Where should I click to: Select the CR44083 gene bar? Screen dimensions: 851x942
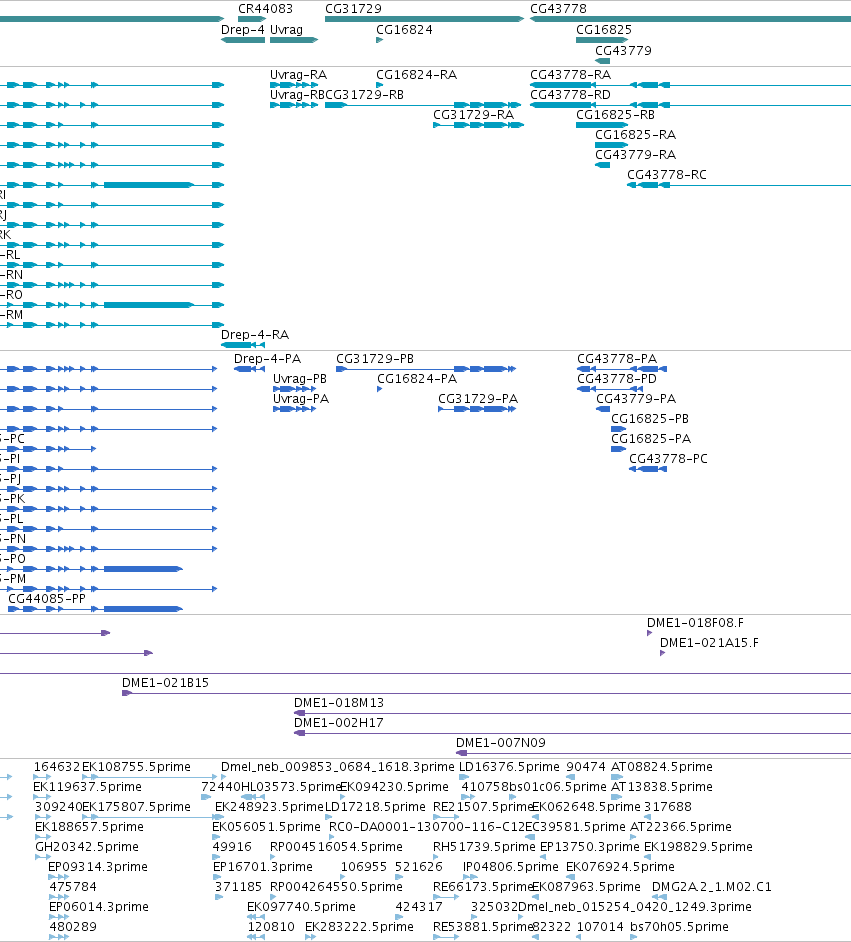[x=252, y=19]
